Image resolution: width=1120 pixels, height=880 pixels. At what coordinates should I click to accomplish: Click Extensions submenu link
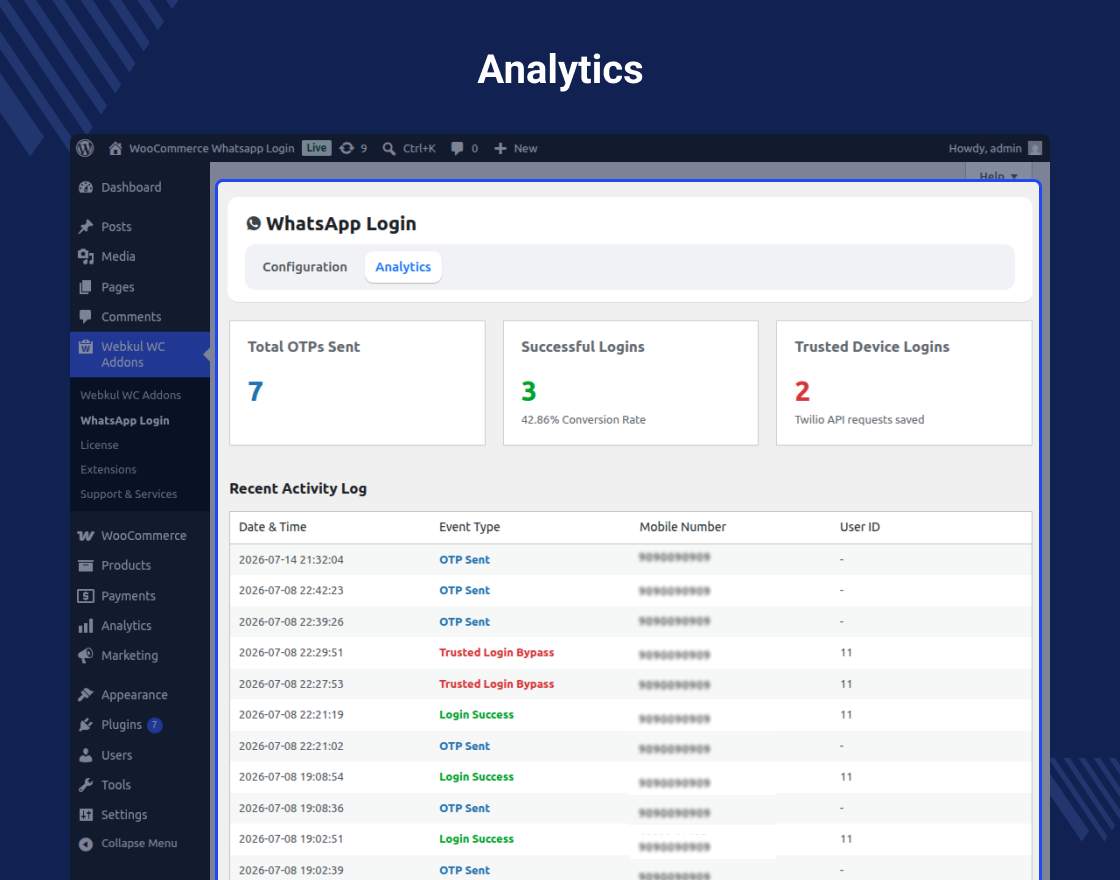point(109,470)
